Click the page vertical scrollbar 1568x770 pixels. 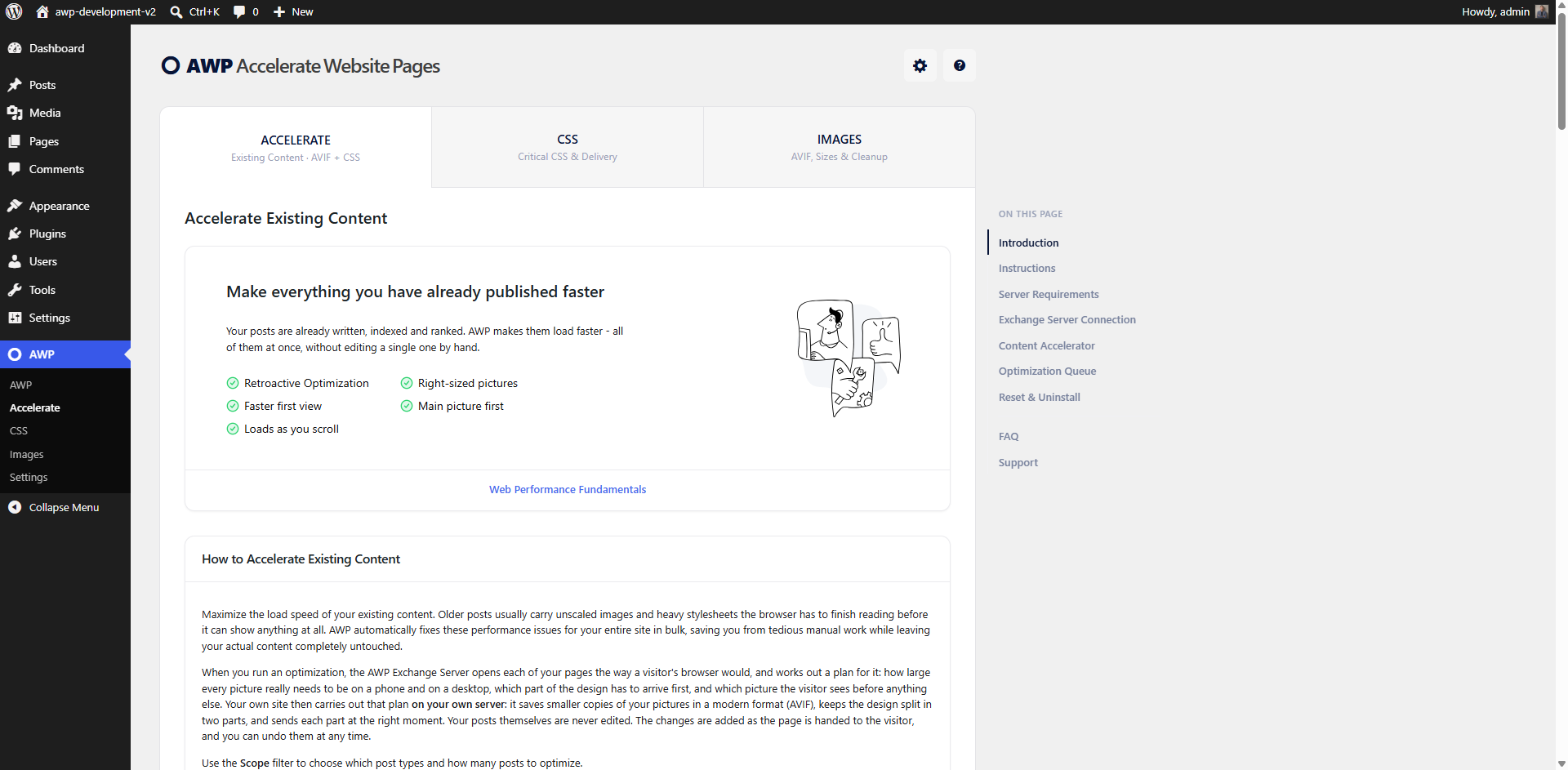1561,69
